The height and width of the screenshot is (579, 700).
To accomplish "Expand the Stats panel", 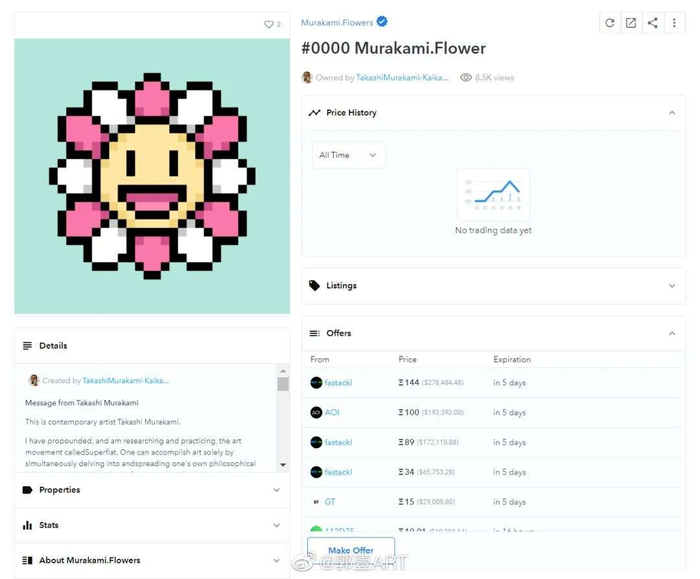I will pos(152,525).
